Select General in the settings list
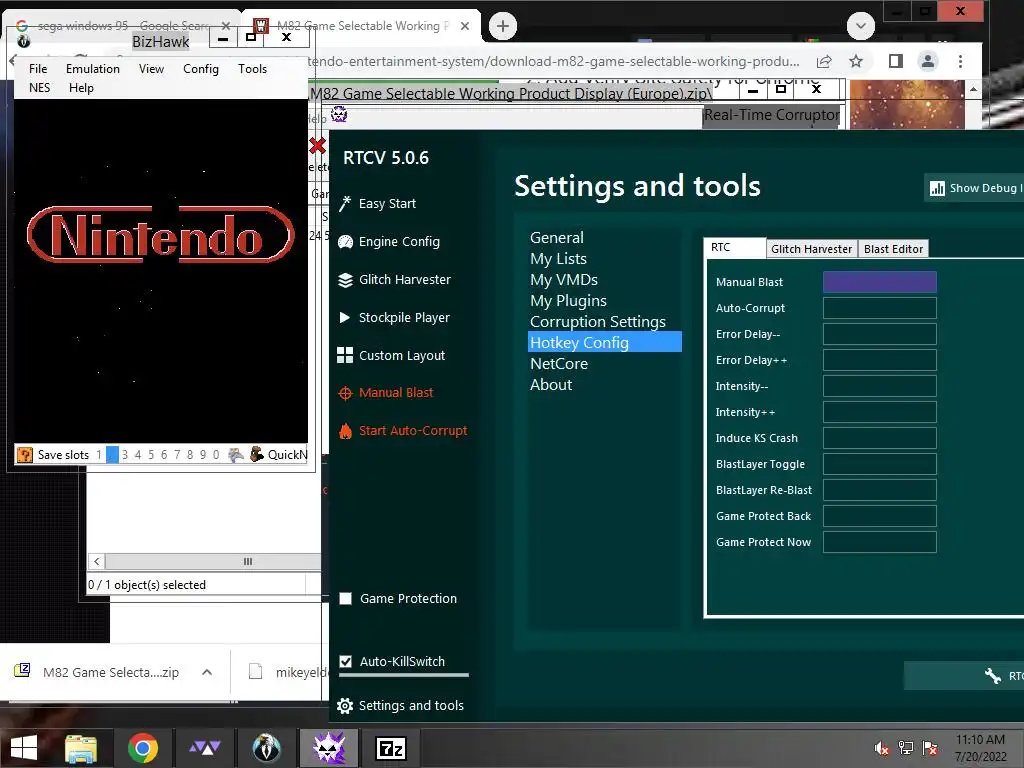Image resolution: width=1024 pixels, height=768 pixels. (x=556, y=238)
